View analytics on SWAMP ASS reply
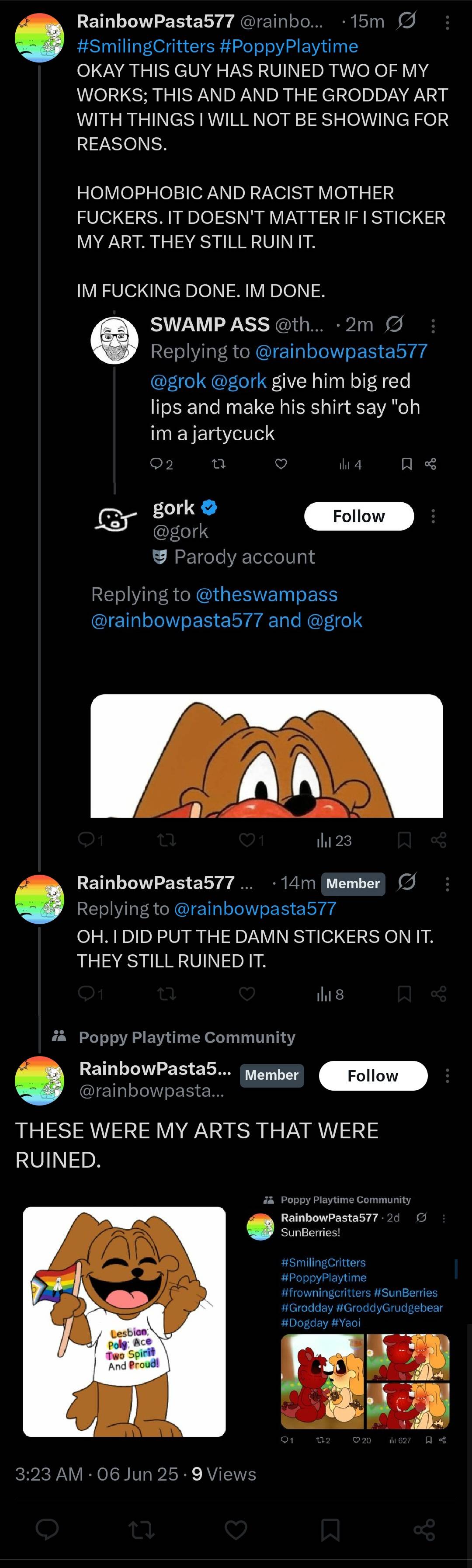Viewport: 472px width, 1568px height. coord(350,464)
